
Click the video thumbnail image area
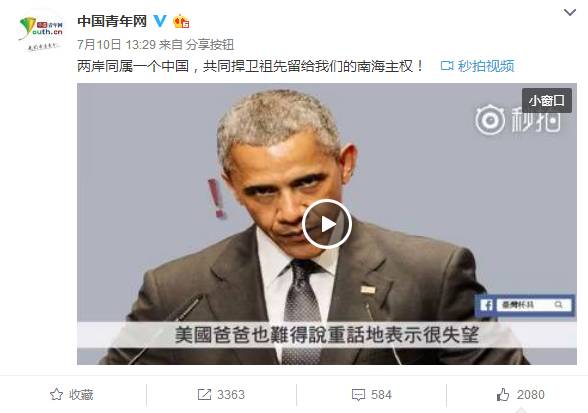327,224
